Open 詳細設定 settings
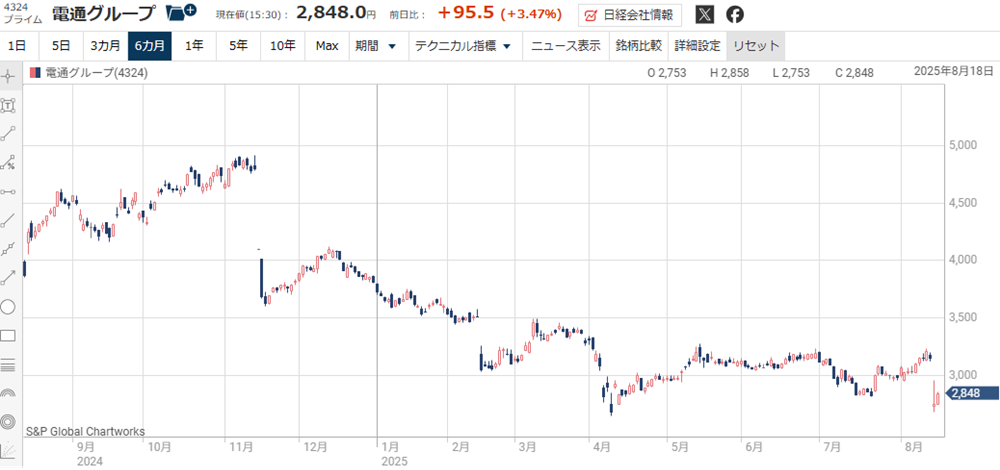 [x=698, y=46]
